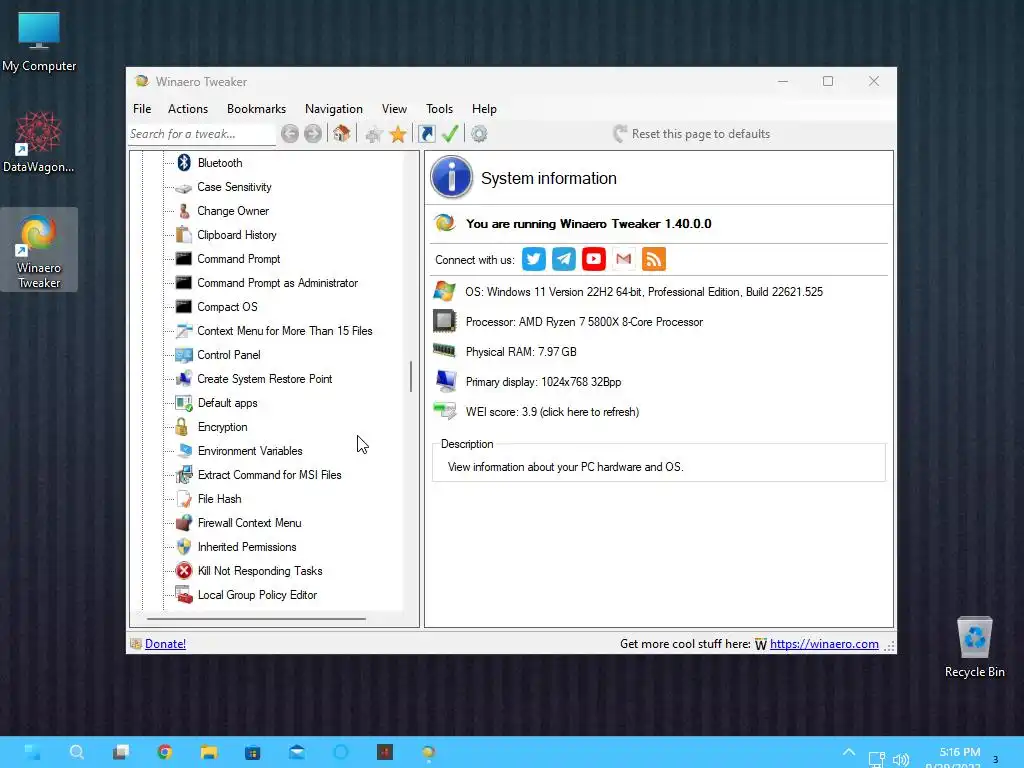Open the Tools menu
Image resolution: width=1024 pixels, height=768 pixels.
tap(440, 109)
